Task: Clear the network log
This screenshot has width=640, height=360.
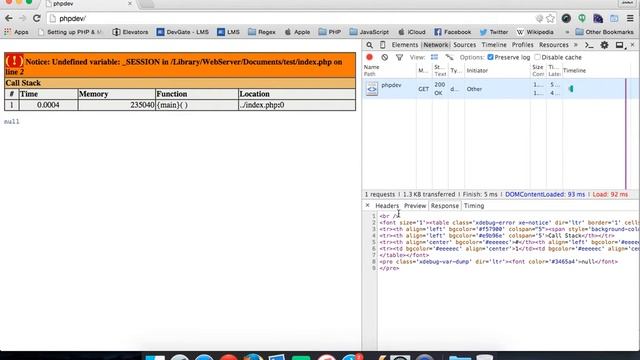Action: click(384, 57)
